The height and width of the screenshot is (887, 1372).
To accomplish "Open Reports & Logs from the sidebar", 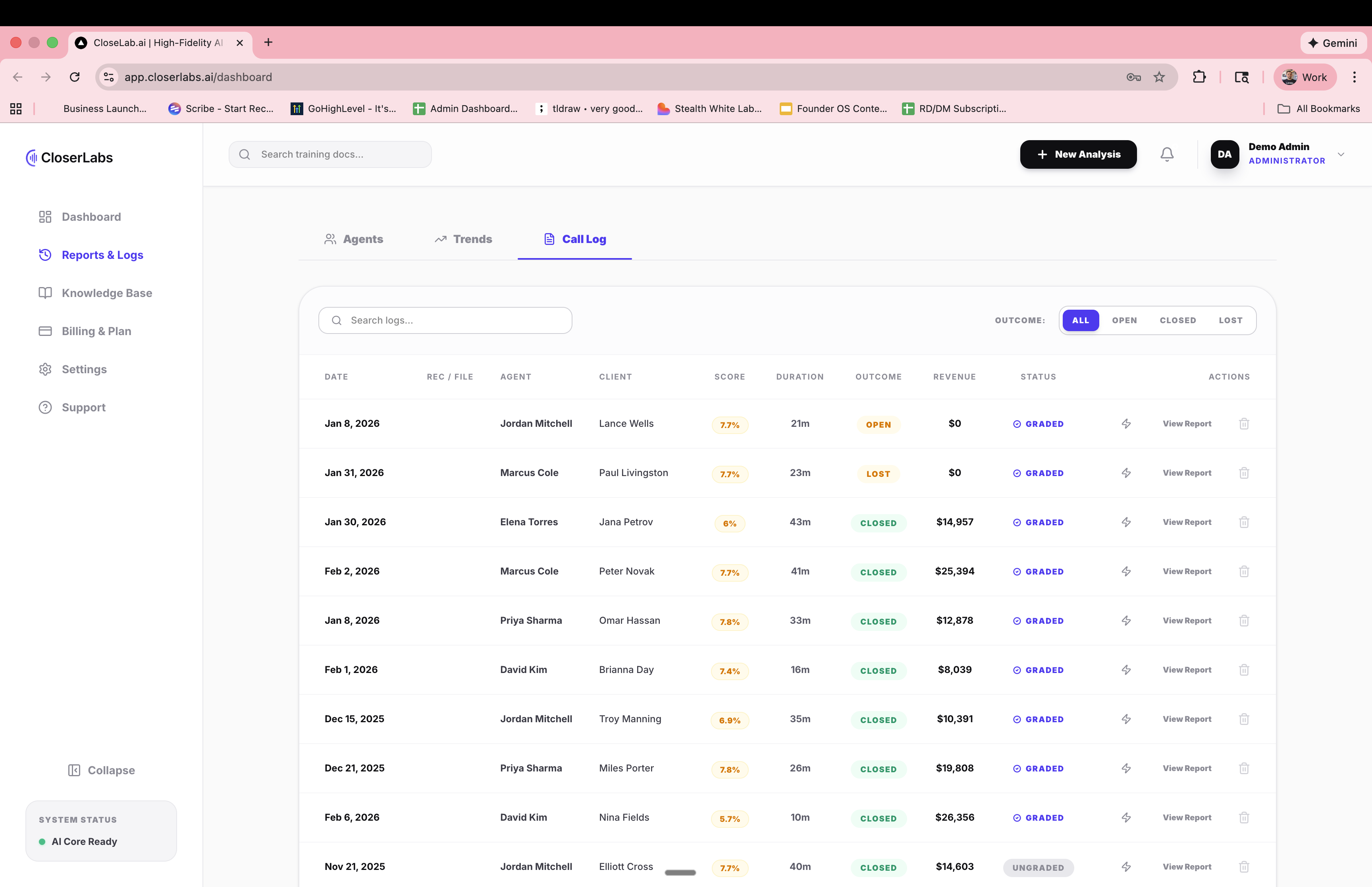I will coord(102,255).
